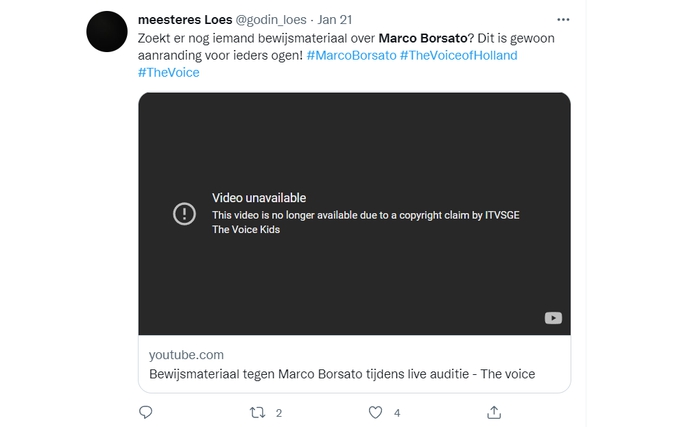Click the exclamation warning icon in the video
This screenshot has width=692, height=427.
(x=184, y=214)
